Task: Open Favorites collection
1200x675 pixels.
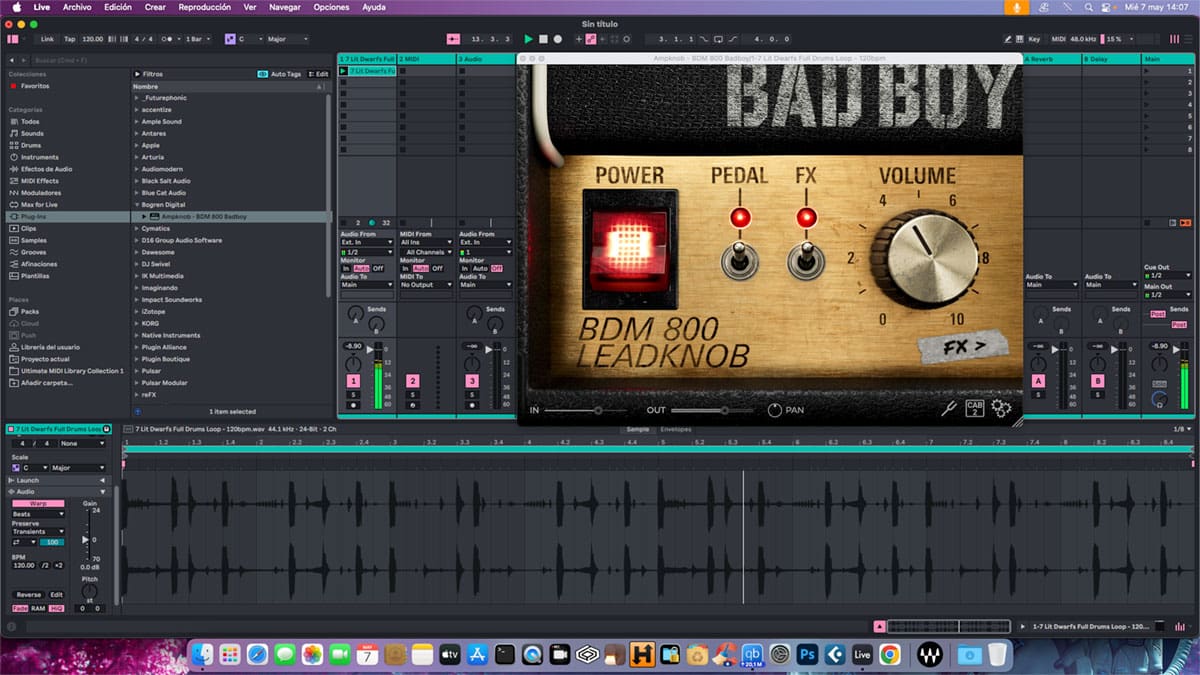Action: 34,86
